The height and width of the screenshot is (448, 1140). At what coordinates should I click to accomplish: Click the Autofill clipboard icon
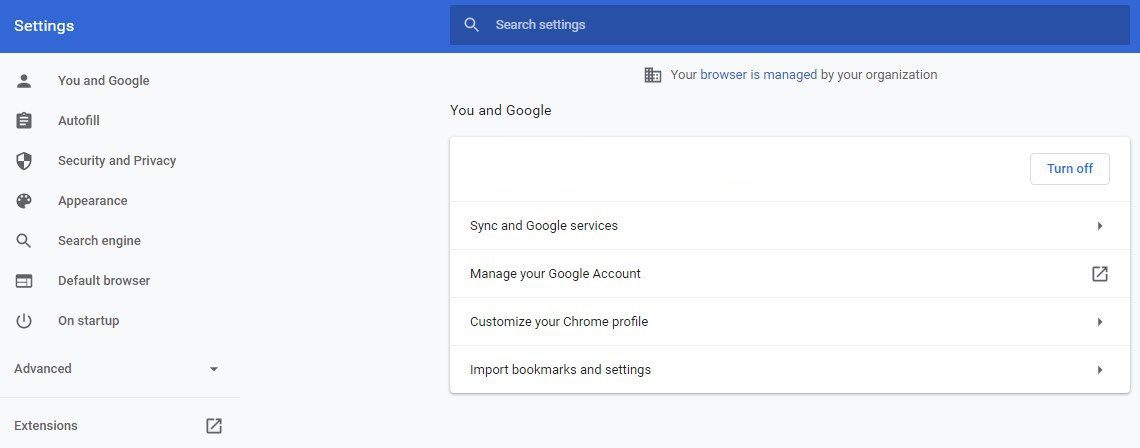tap(24, 121)
